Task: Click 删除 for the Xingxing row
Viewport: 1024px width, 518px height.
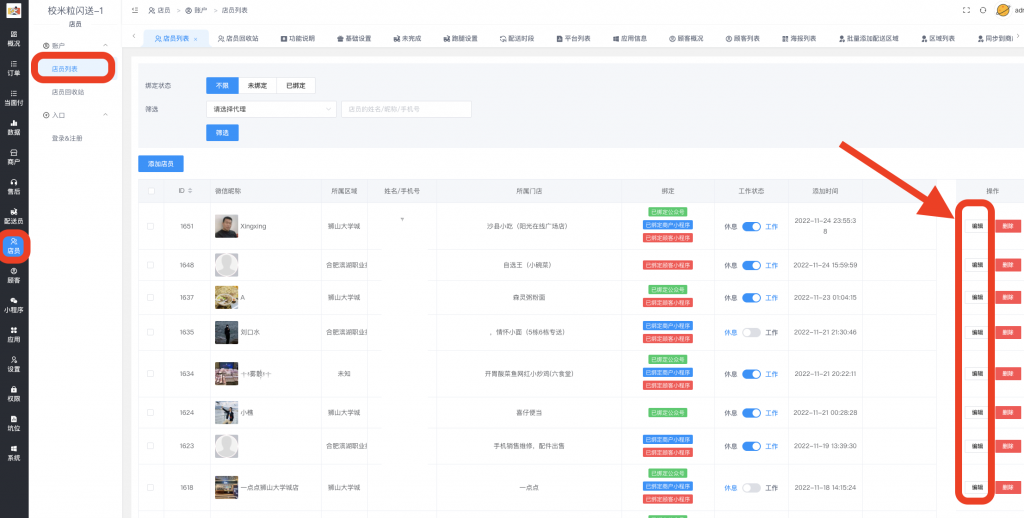Action: coord(1008,226)
